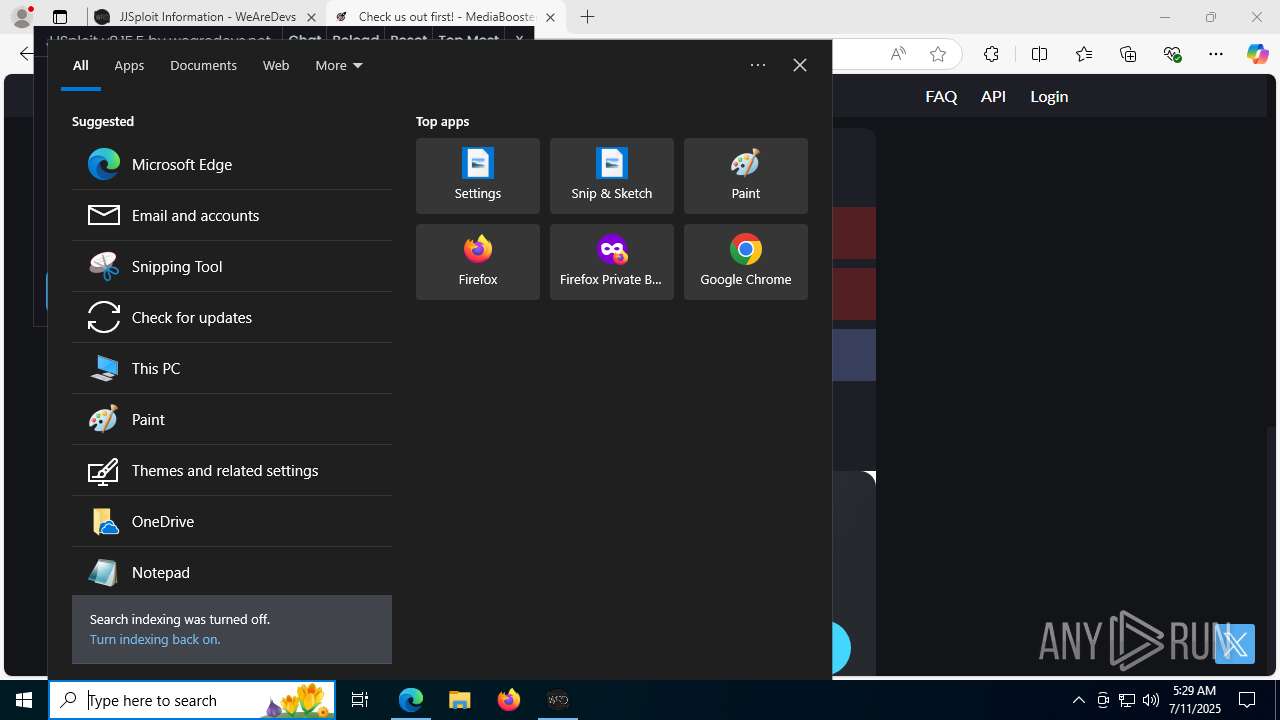Viewport: 1280px width, 720px height.
Task: Open Edge Extensions button
Action: pos(991,54)
